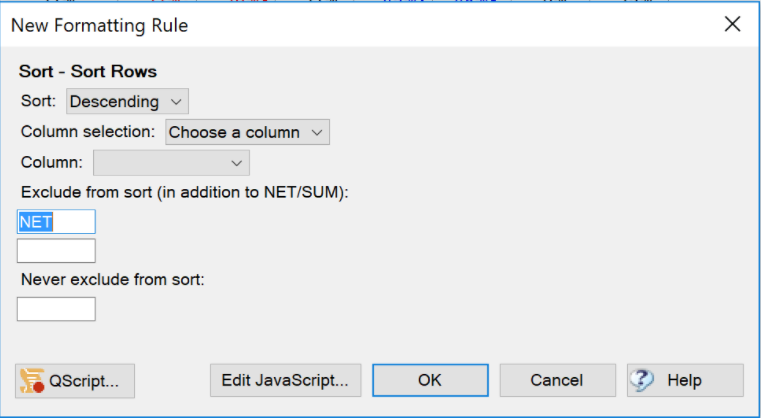Image resolution: width=761 pixels, height=418 pixels.
Task: Expand the Choose a column dropdown
Action: 247,132
